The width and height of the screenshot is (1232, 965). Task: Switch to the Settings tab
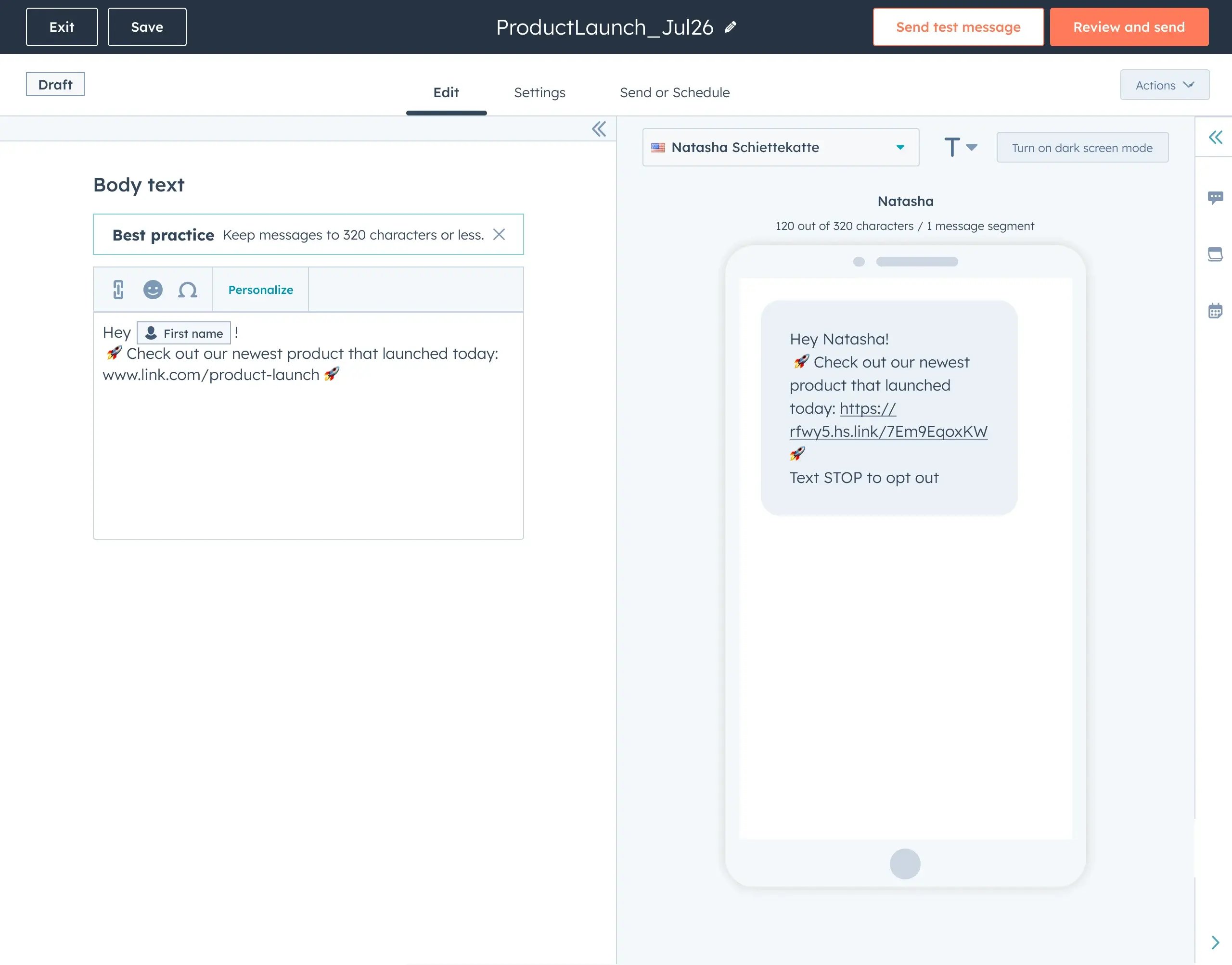click(x=539, y=93)
